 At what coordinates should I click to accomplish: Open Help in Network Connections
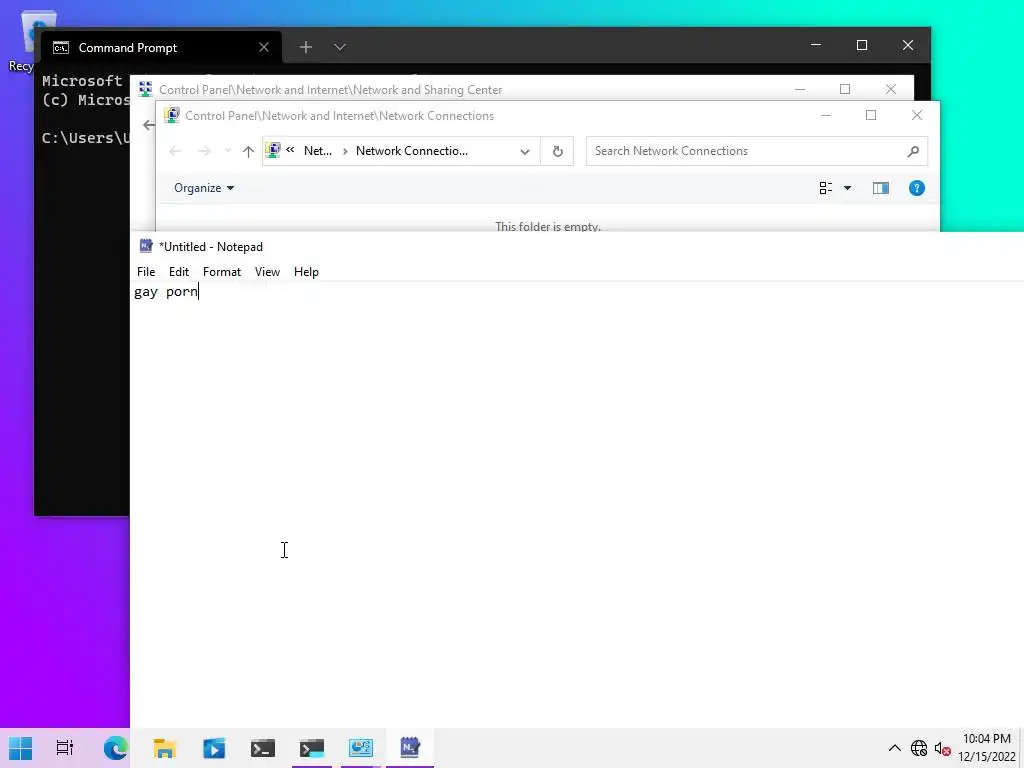916,188
